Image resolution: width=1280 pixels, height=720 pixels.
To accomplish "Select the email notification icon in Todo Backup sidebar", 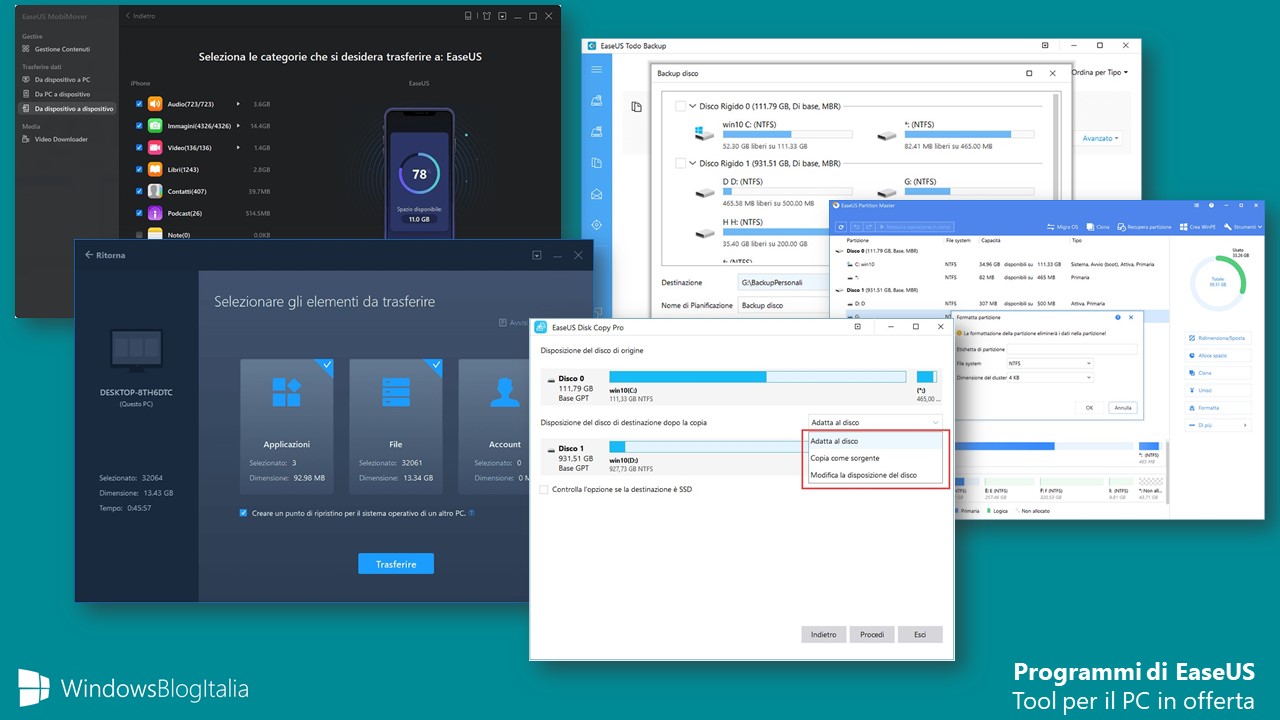I will [x=596, y=193].
